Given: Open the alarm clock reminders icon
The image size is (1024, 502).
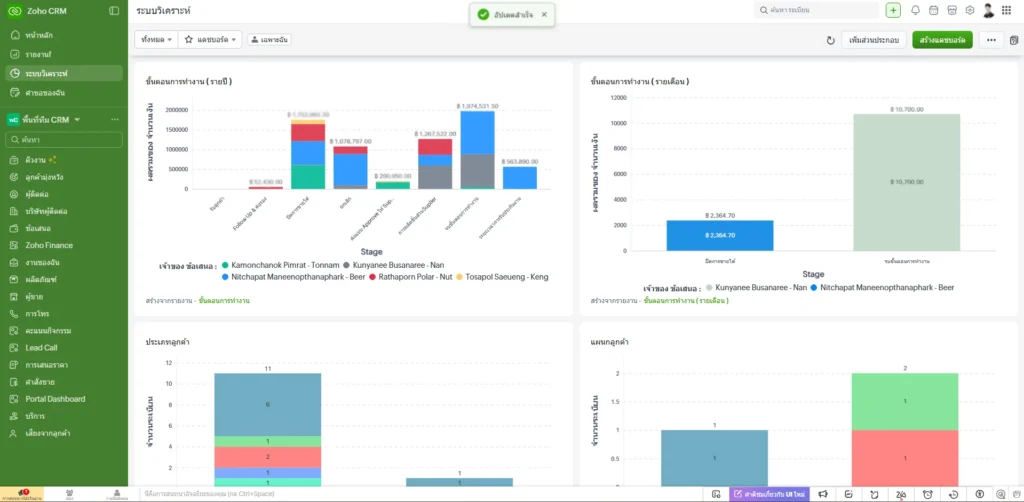Looking at the screenshot, I should point(927,494).
